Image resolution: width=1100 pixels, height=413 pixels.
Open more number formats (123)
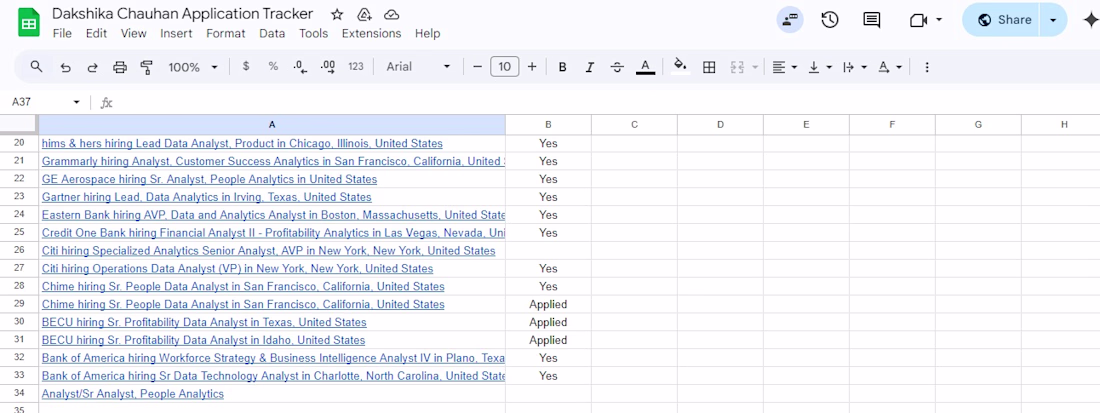click(356, 67)
